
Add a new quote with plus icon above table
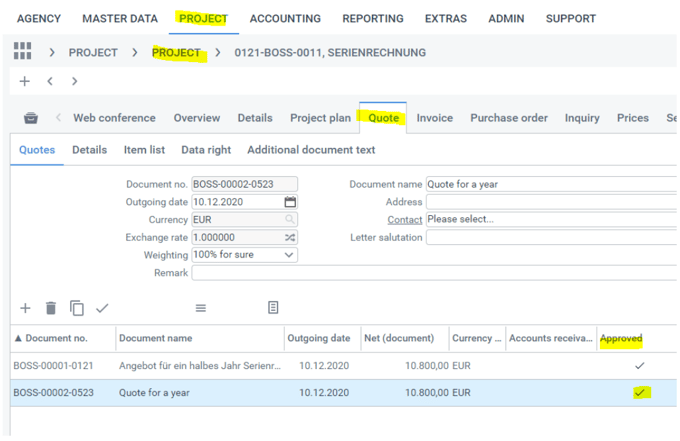[25, 308]
